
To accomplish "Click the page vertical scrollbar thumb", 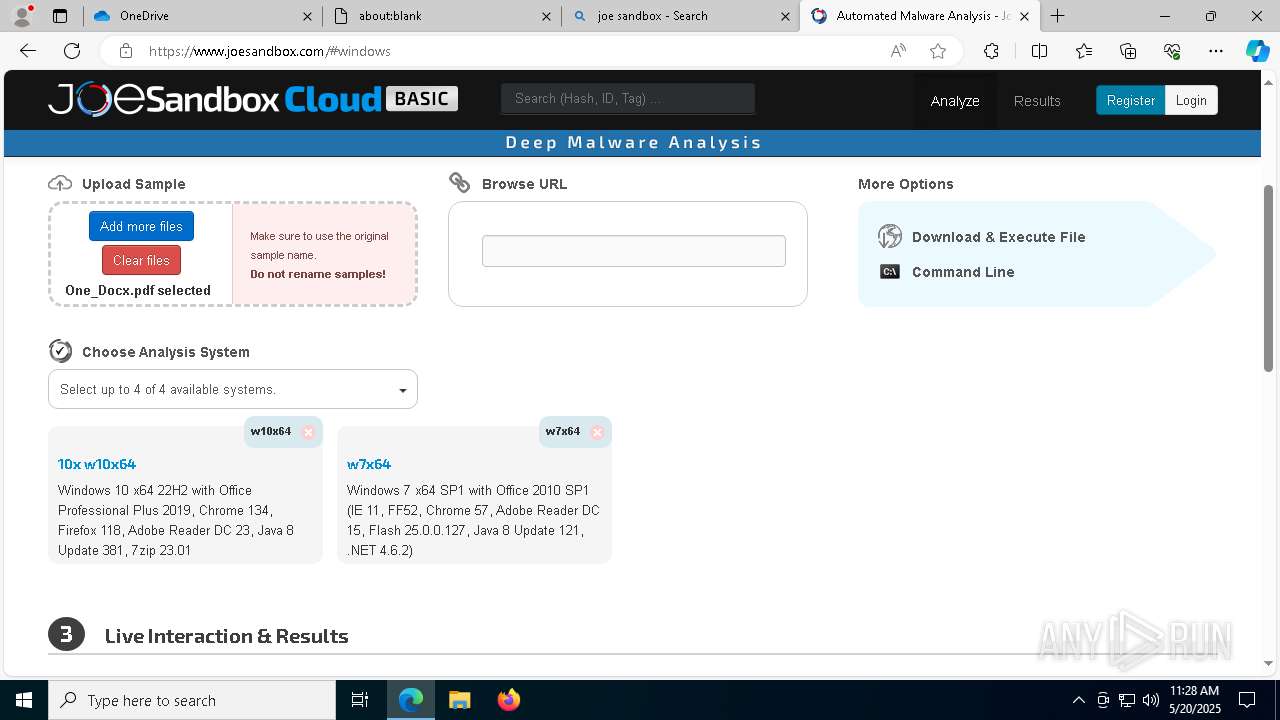I will coord(1269,277).
